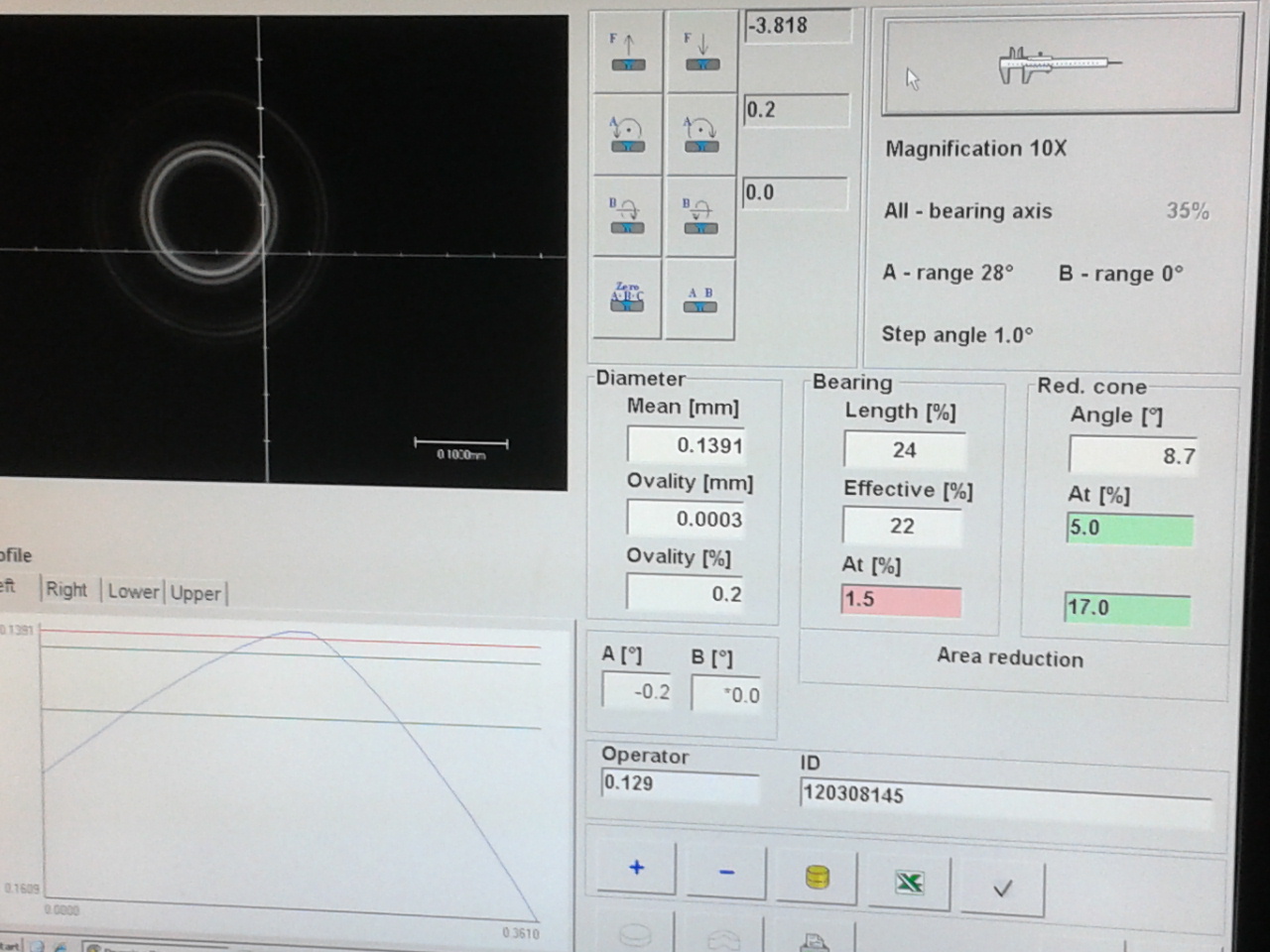Click the A B alignment button
Image resolution: width=1270 pixels, height=952 pixels.
click(x=700, y=299)
